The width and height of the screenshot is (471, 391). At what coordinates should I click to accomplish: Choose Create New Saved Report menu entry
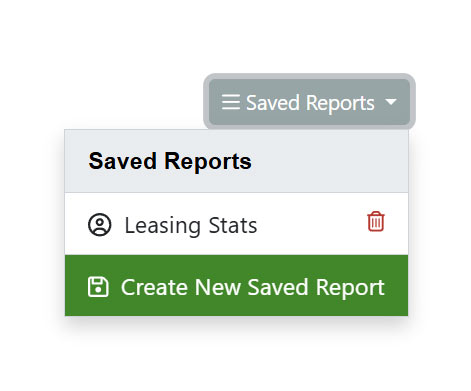[x=236, y=285]
